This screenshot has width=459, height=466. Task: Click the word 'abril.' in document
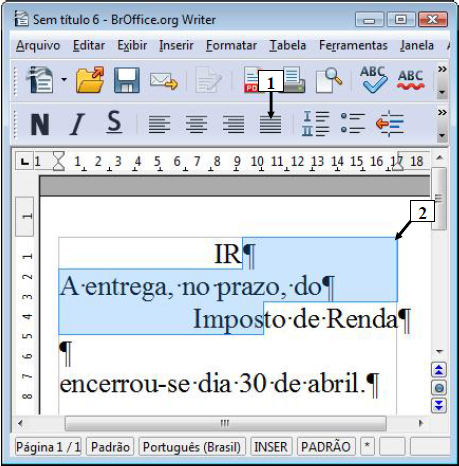(337, 383)
